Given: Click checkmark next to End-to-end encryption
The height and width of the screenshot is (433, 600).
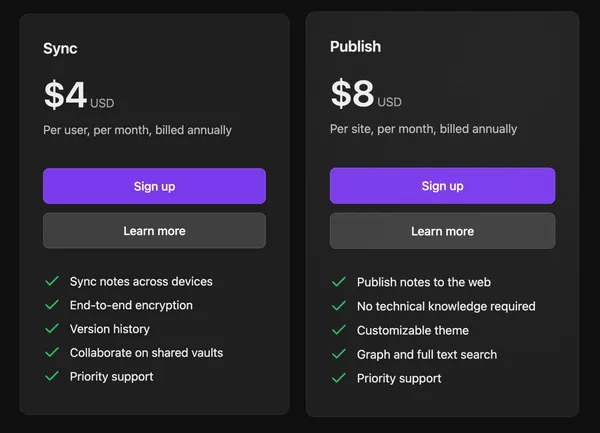Looking at the screenshot, I should (52, 305).
